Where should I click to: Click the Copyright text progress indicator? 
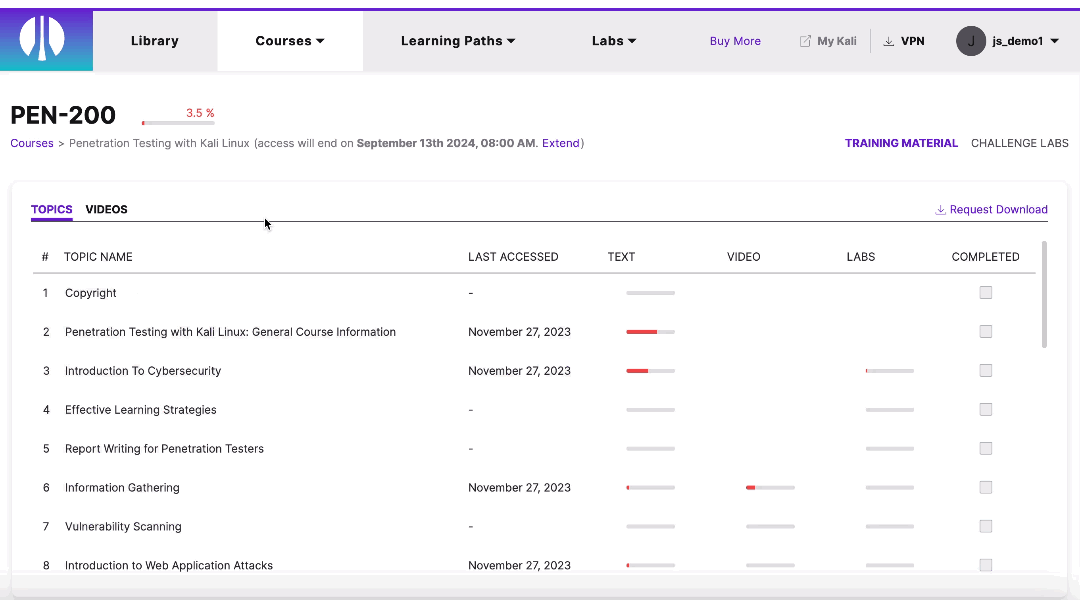click(x=650, y=293)
